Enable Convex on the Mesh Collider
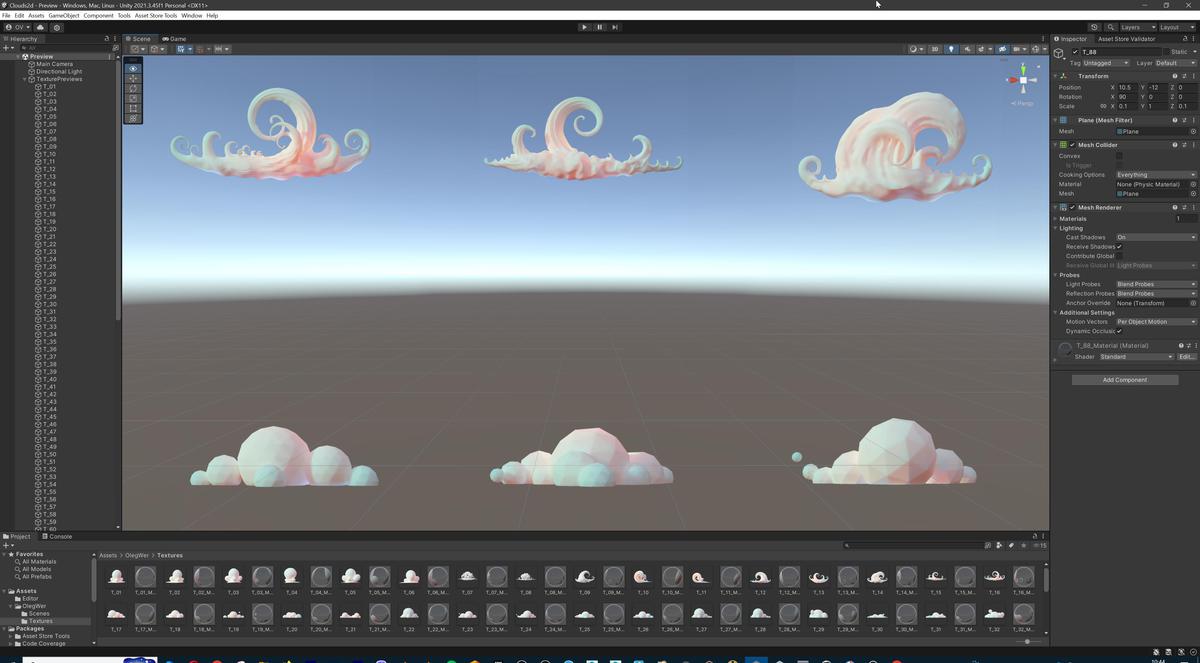 pyautogui.click(x=1118, y=155)
